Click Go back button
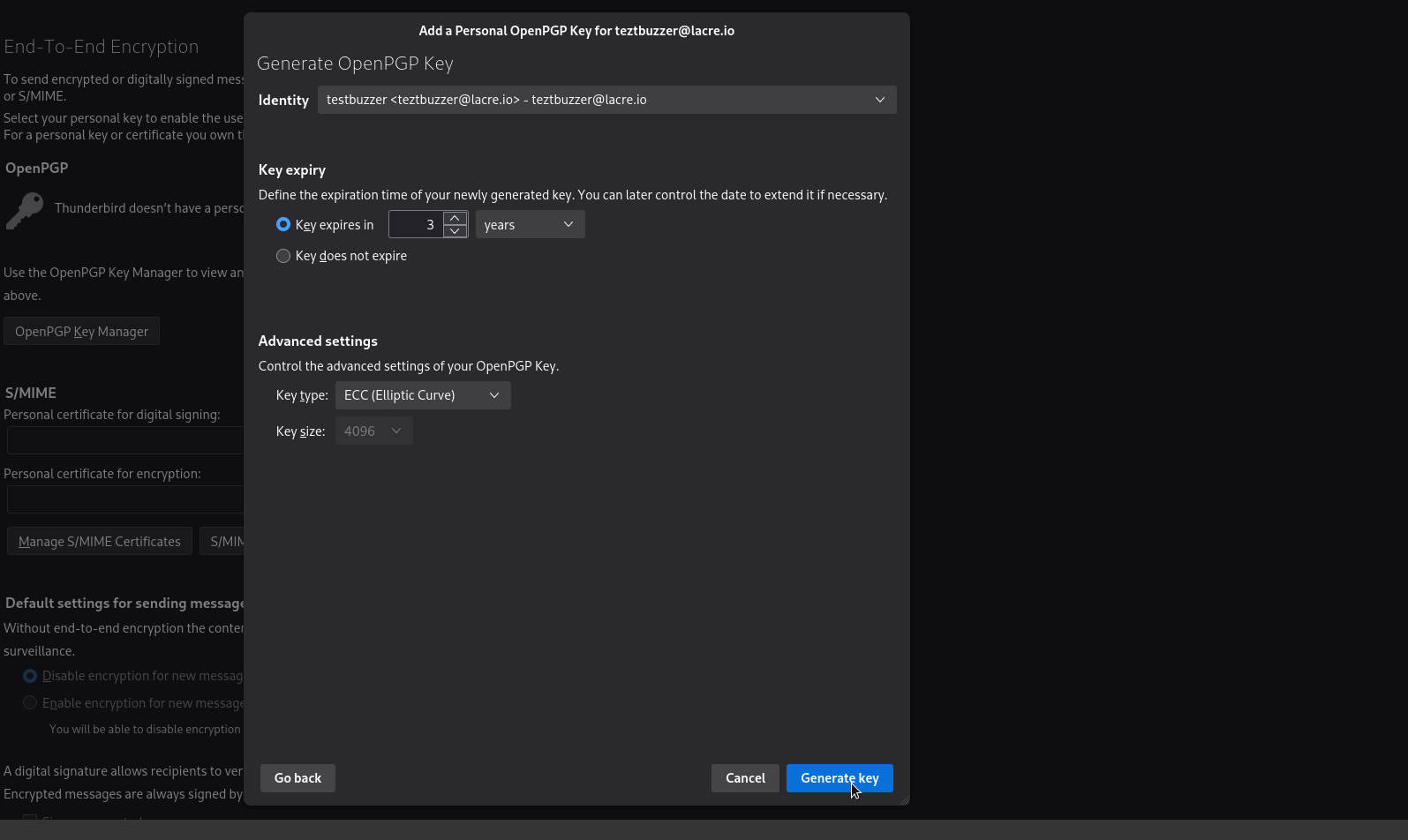1408x840 pixels. coord(297,778)
